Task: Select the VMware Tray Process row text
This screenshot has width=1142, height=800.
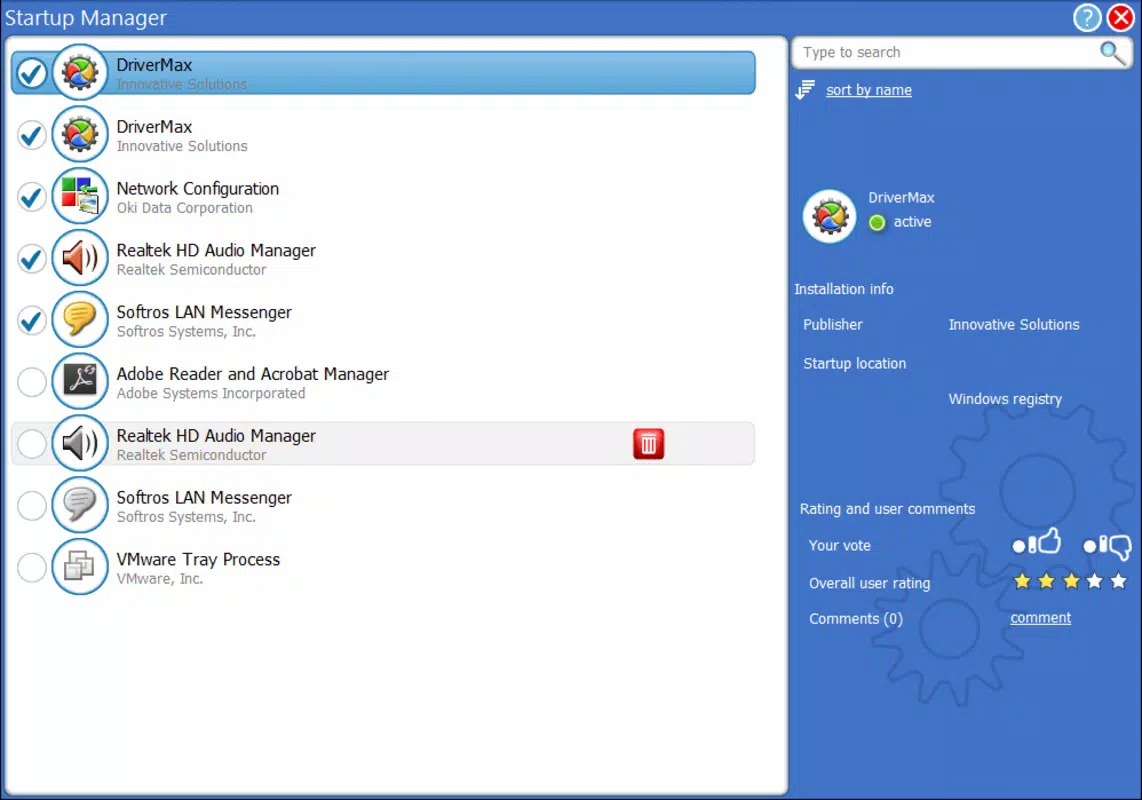Action: [x=198, y=560]
